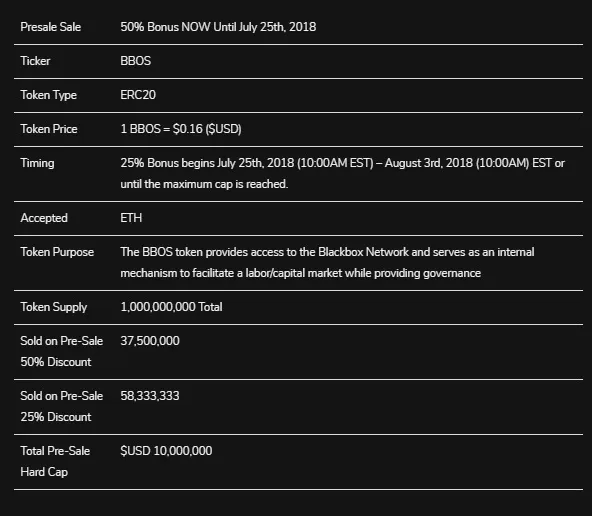Click the Accepted label
592x516 pixels.
point(44,218)
